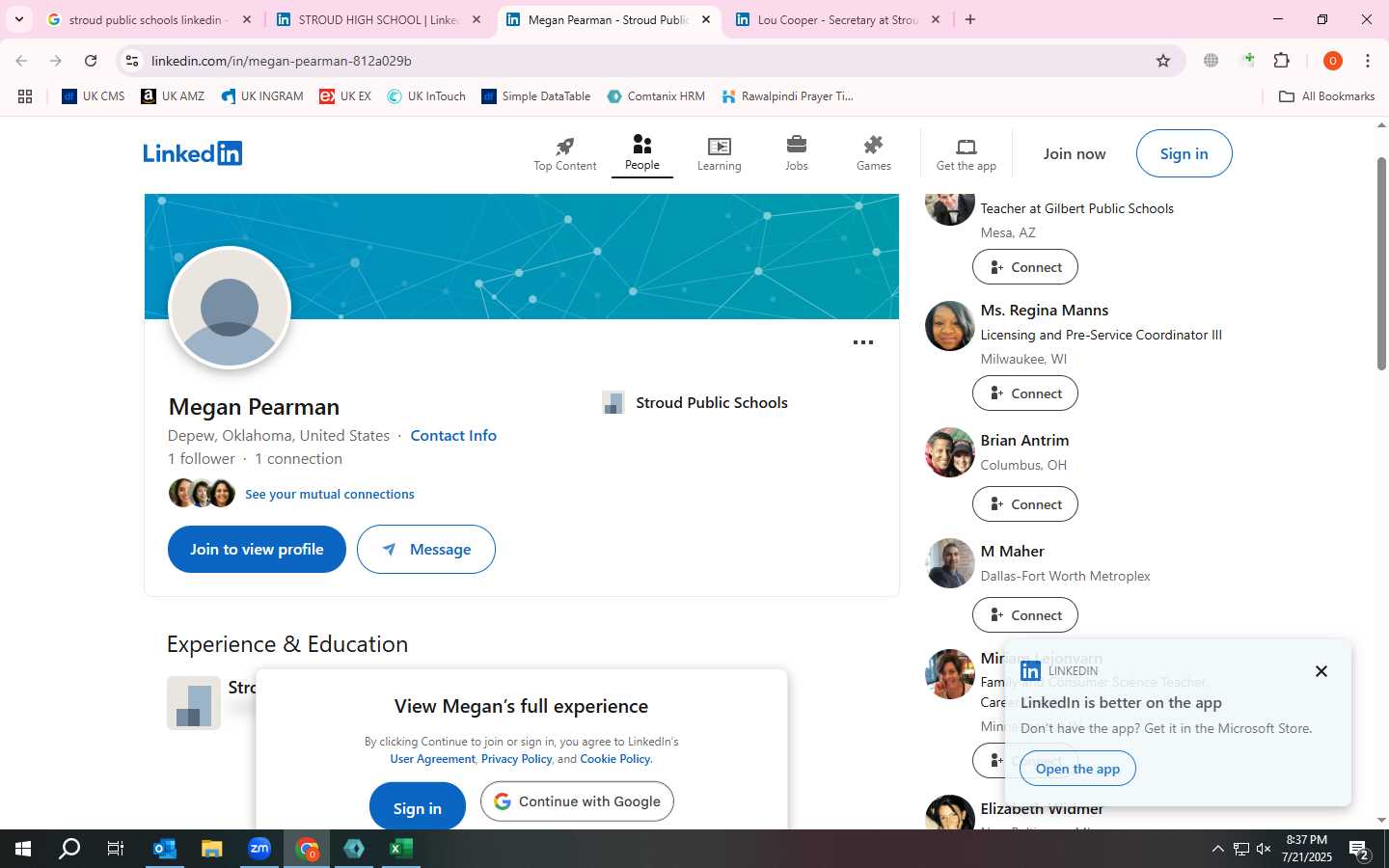Image resolution: width=1389 pixels, height=868 pixels.
Task: Click Open the app button
Action: (x=1077, y=769)
